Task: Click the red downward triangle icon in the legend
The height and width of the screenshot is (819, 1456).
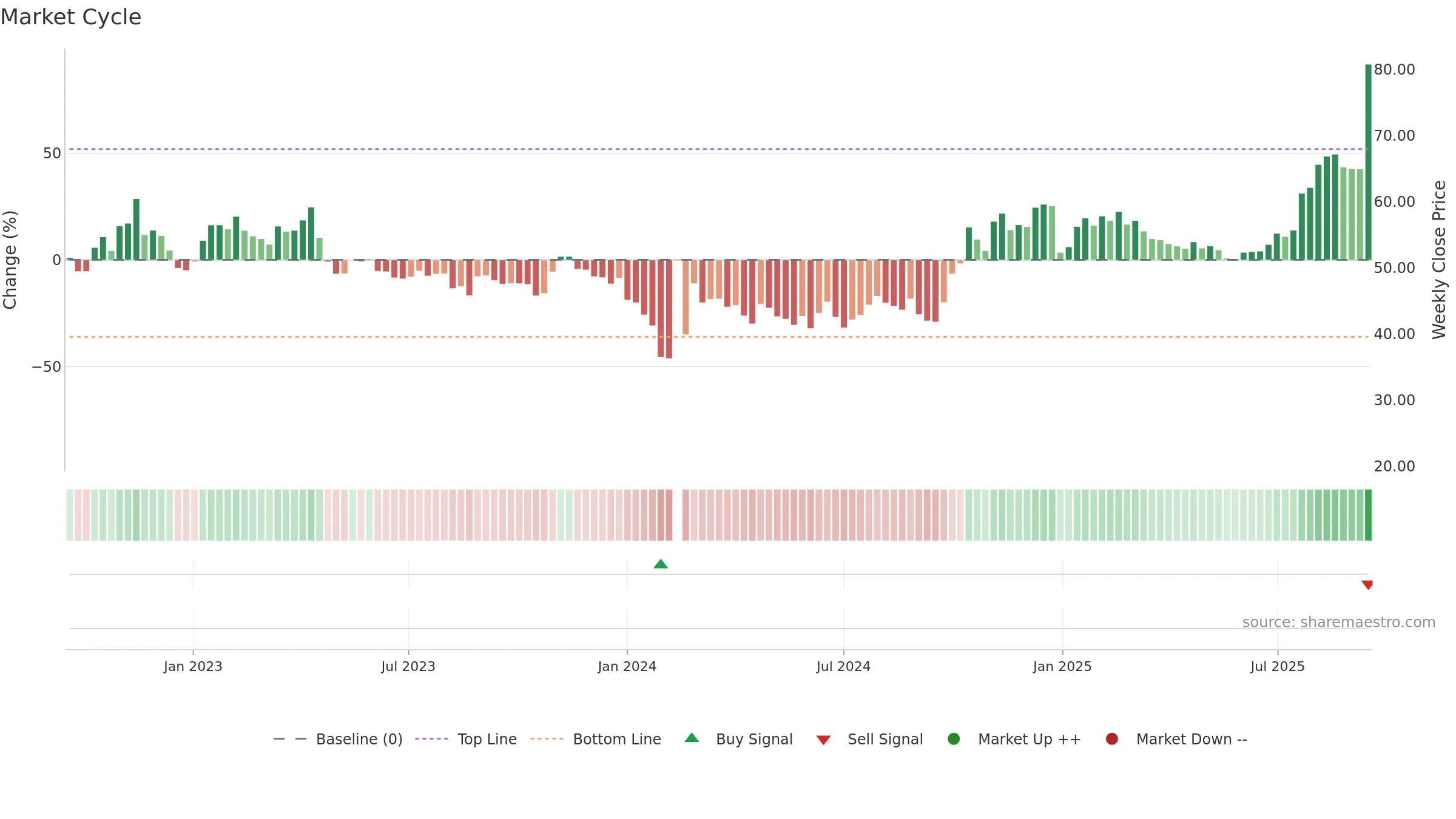Action: [x=823, y=740]
